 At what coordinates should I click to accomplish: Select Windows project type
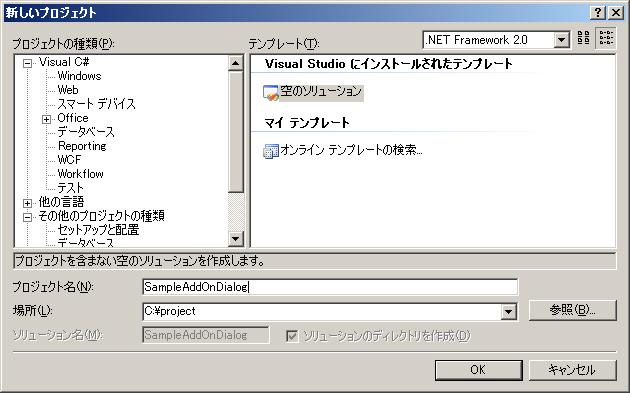coord(79,76)
